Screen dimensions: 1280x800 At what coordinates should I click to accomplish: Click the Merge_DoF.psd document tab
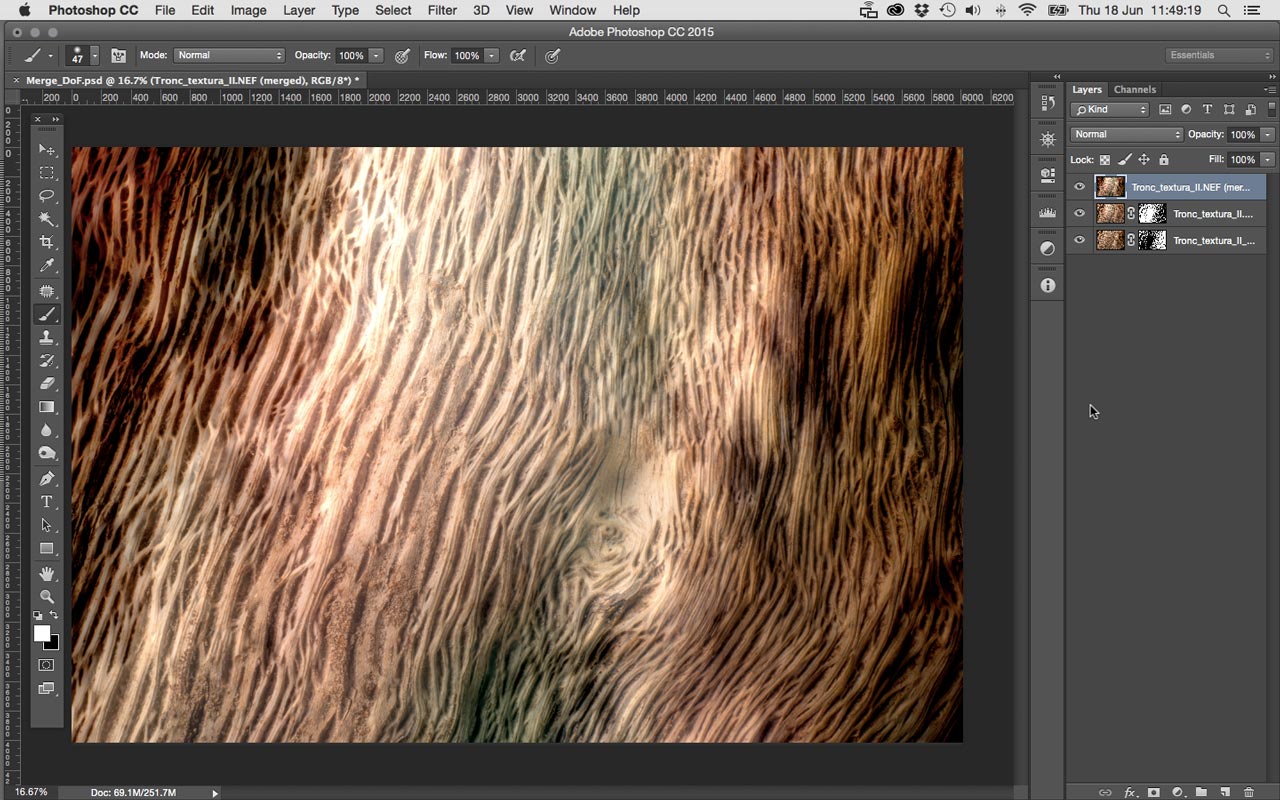point(190,80)
